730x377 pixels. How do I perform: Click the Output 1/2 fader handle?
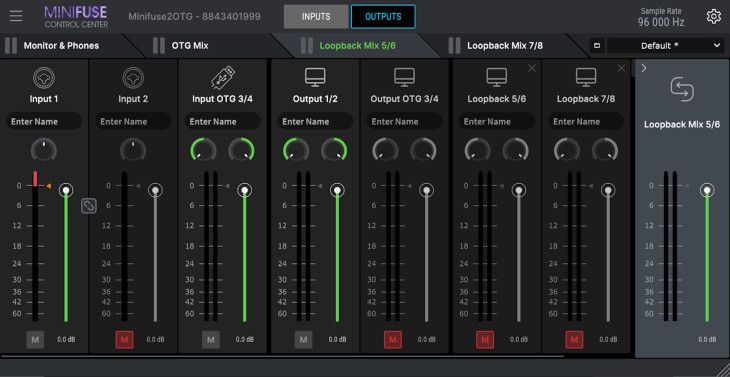(x=338, y=190)
